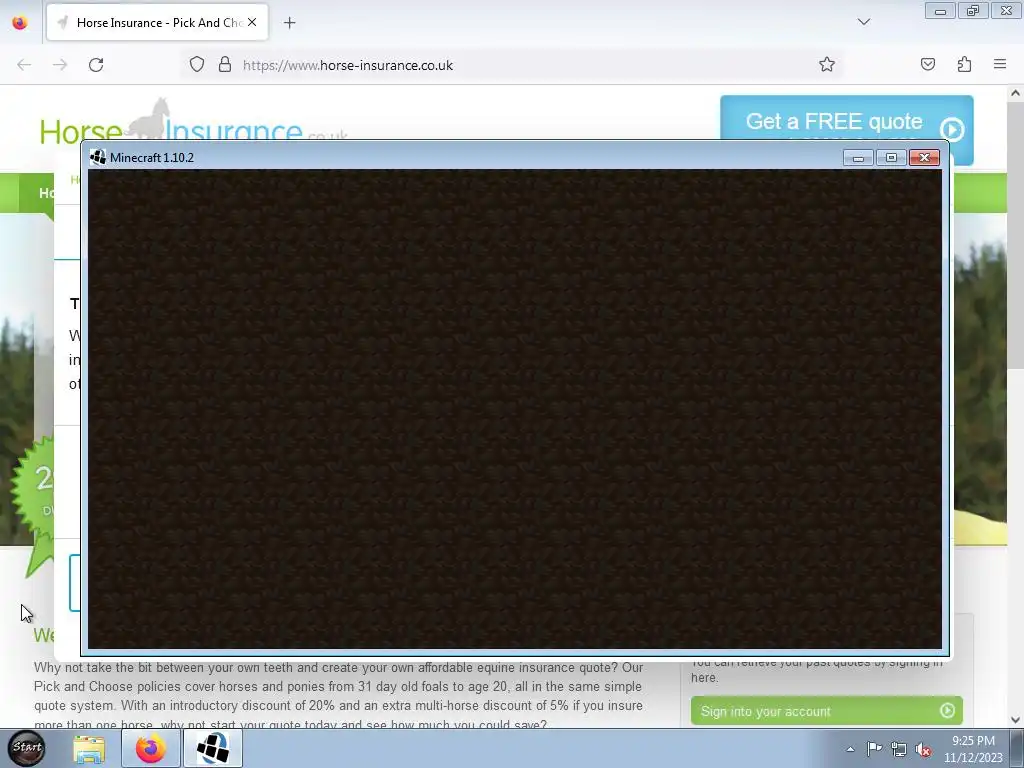
Task: Select the Horse Insurance tab
Action: click(x=157, y=22)
